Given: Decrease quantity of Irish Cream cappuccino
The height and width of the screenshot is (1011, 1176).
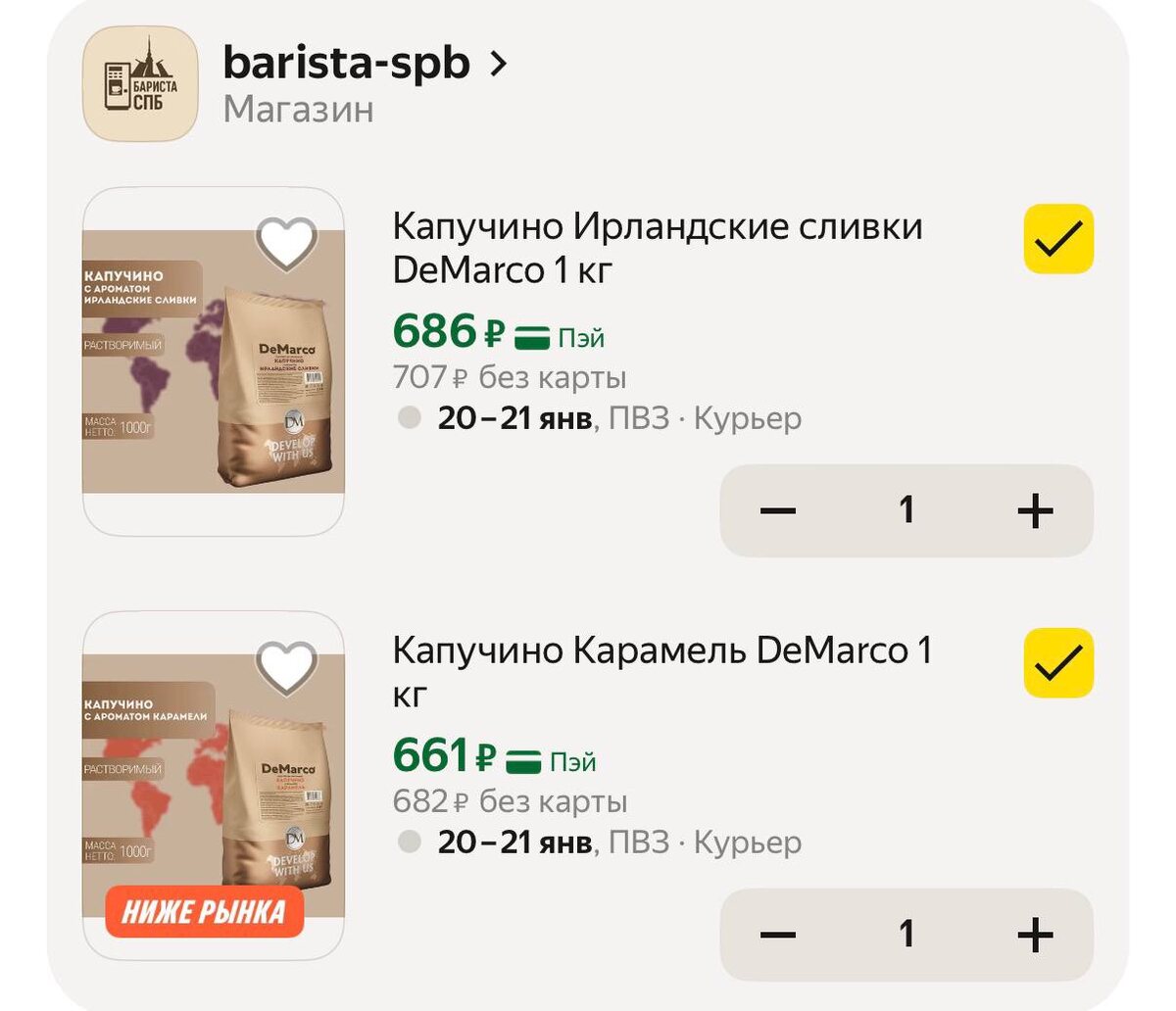Looking at the screenshot, I should click(x=778, y=510).
